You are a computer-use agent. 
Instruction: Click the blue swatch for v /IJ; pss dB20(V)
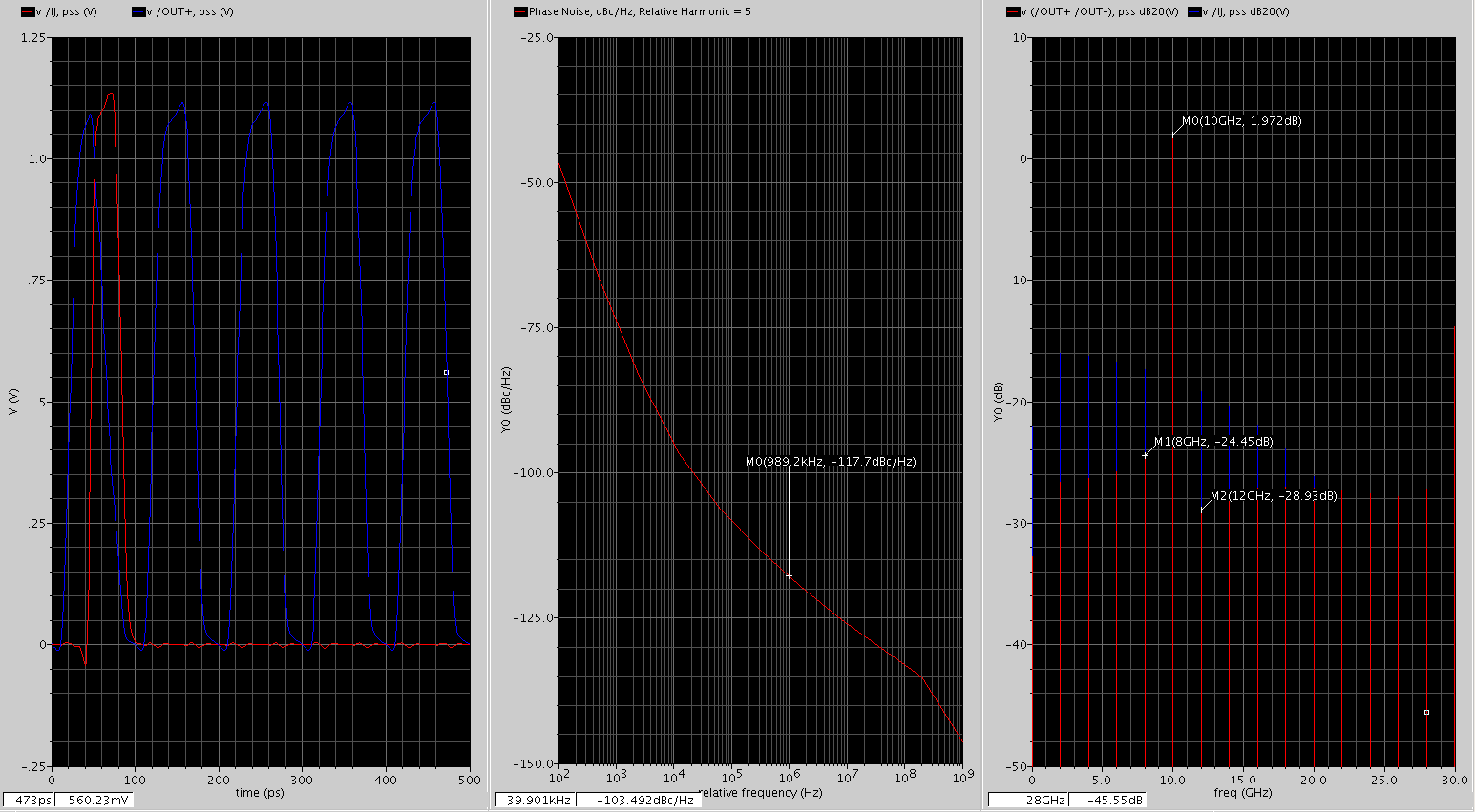coord(1194,12)
